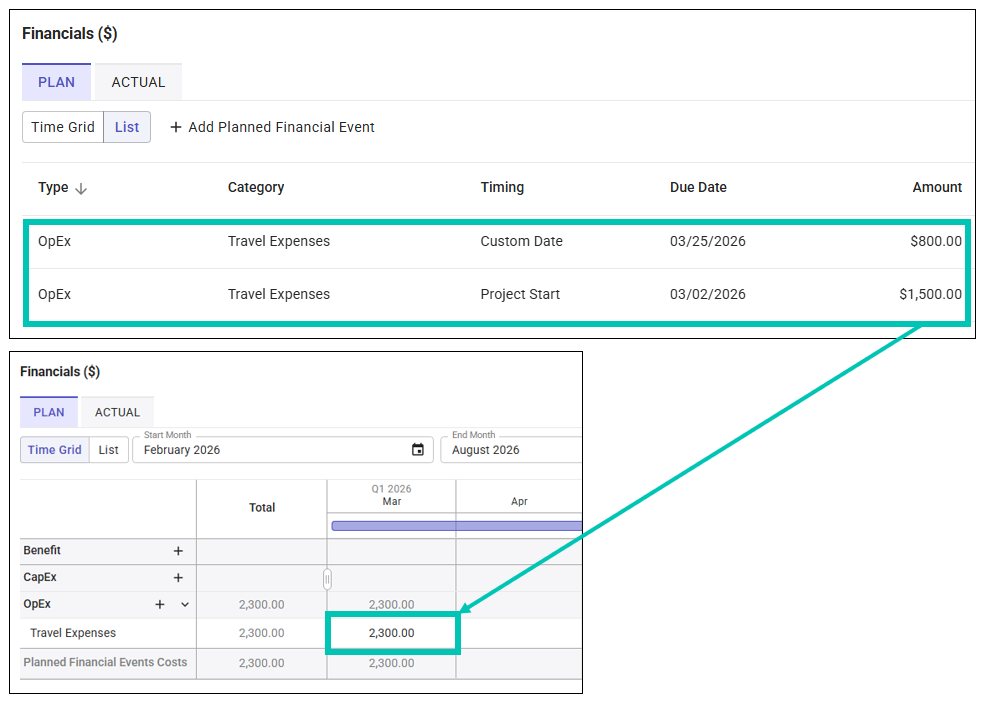This screenshot has width=984, height=703.
Task: Click the Start Month field showing February 2026
Action: pyautogui.click(x=270, y=450)
